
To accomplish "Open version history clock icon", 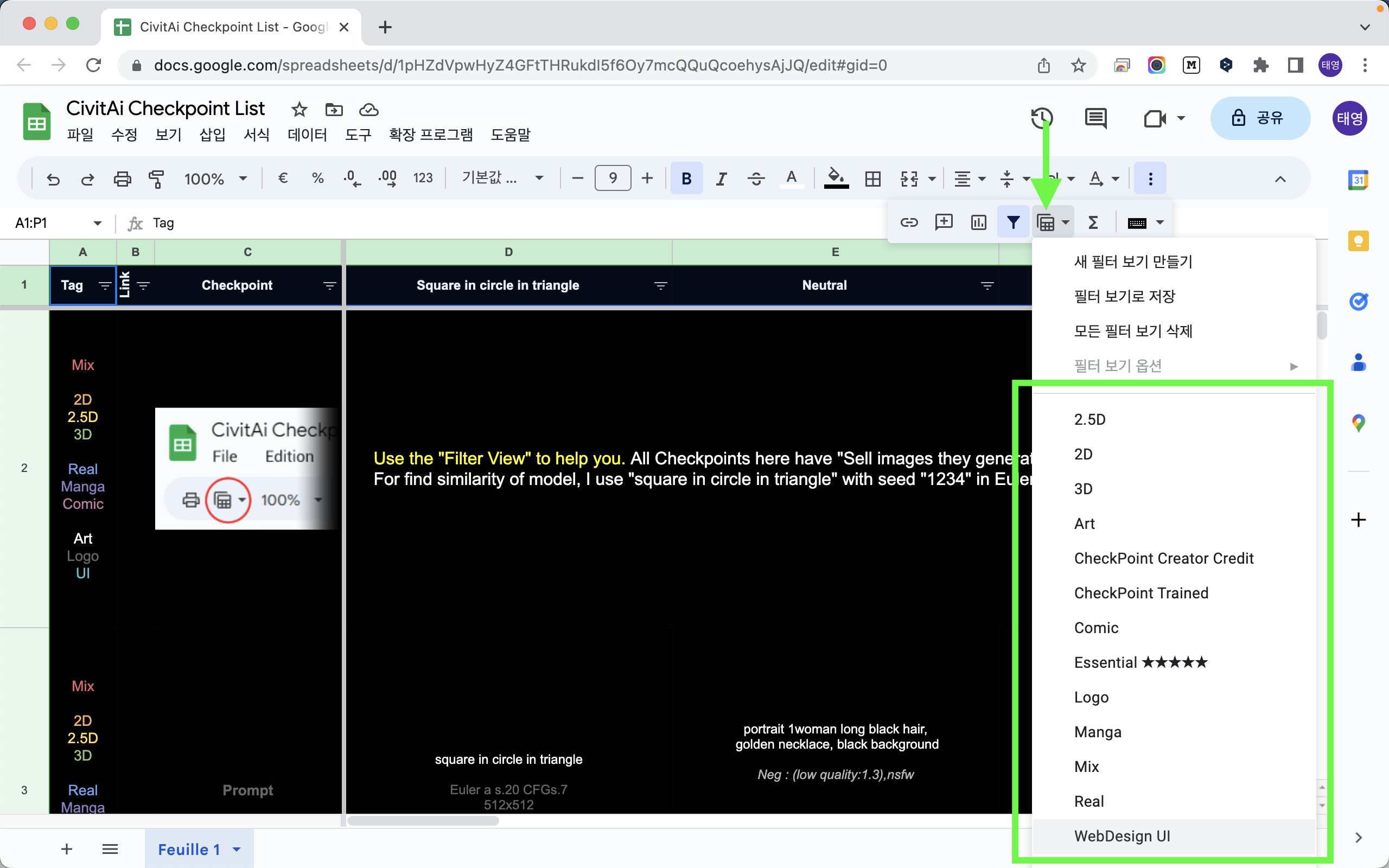I will coord(1042,118).
